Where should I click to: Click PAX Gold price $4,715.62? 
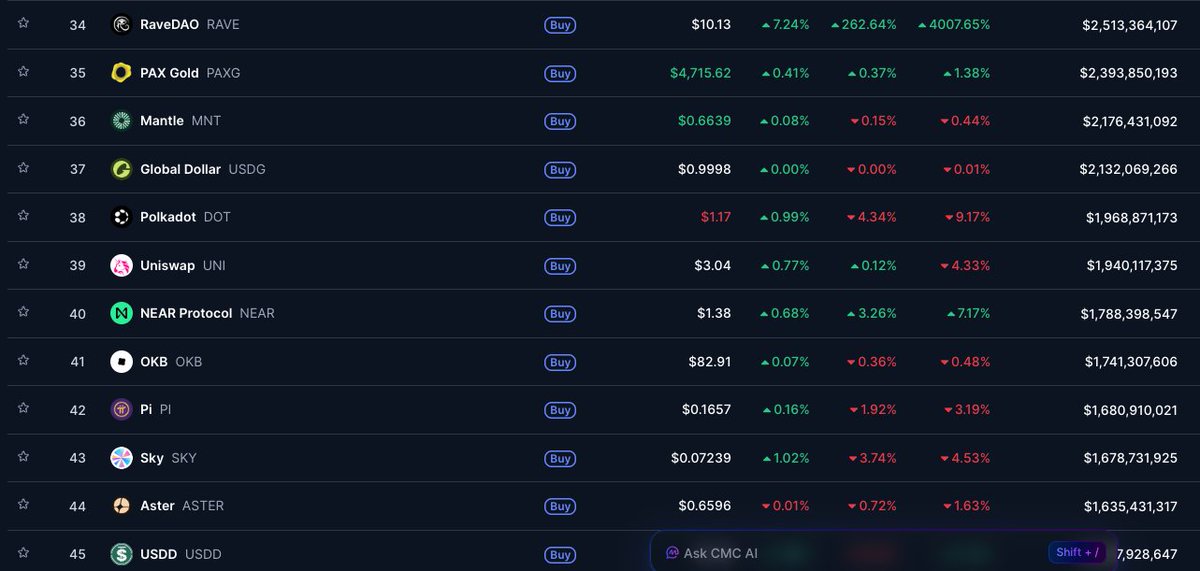700,73
